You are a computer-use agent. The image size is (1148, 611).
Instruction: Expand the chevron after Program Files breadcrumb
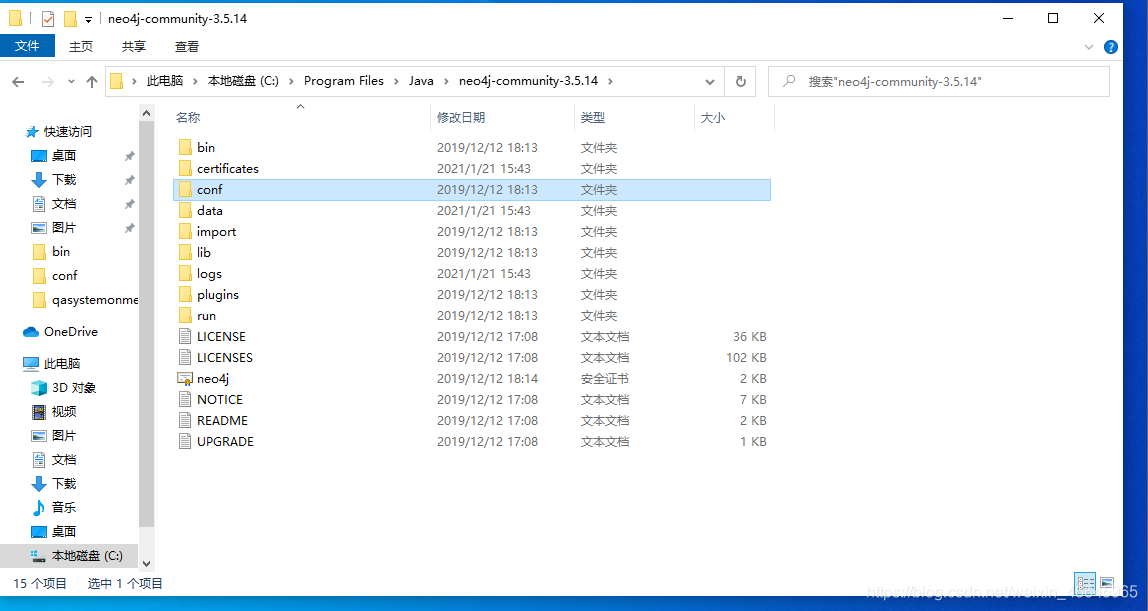click(396, 81)
